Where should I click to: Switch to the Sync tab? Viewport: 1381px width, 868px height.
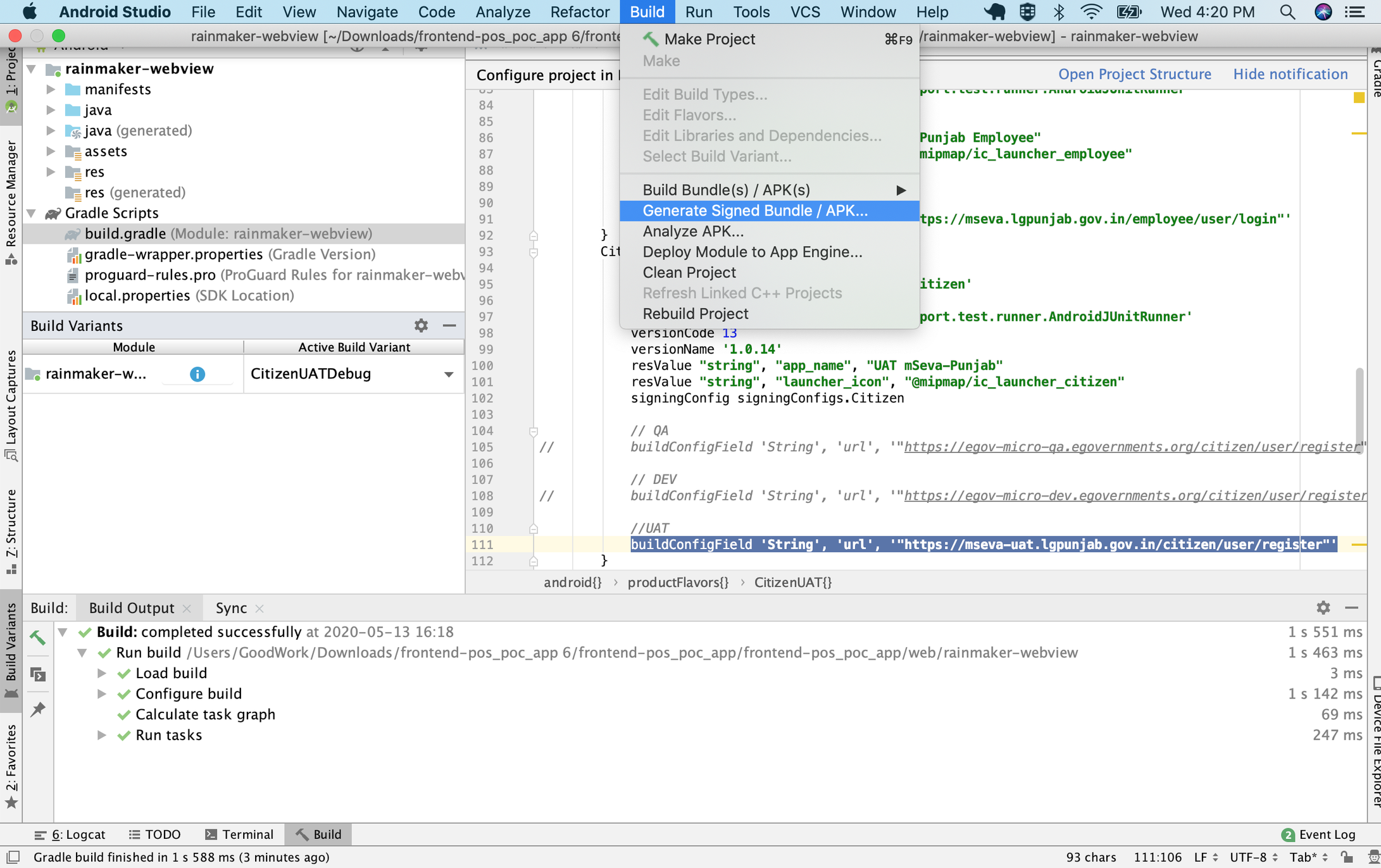point(231,608)
